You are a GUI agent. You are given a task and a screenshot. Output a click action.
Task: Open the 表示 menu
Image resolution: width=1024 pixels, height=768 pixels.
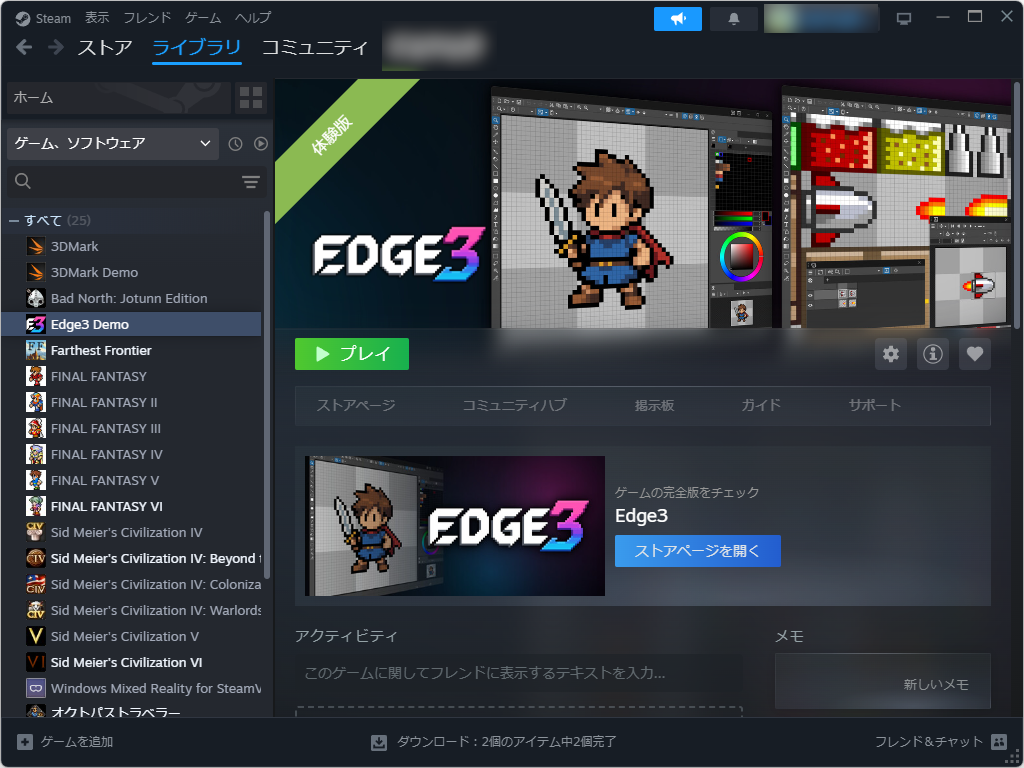pos(97,18)
